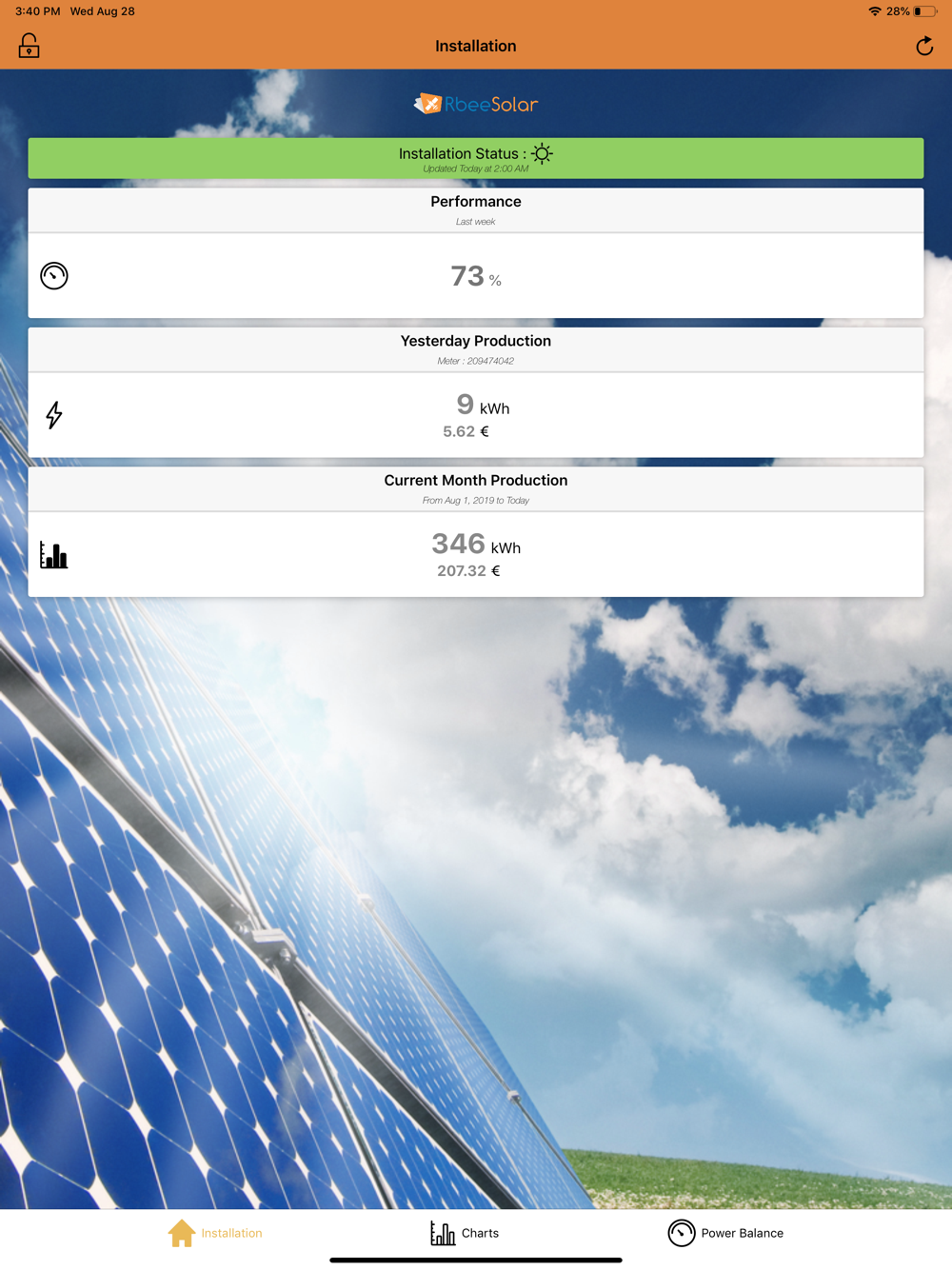952x1270 pixels.
Task: Tap the 3:40 PM clock
Action: [x=37, y=11]
